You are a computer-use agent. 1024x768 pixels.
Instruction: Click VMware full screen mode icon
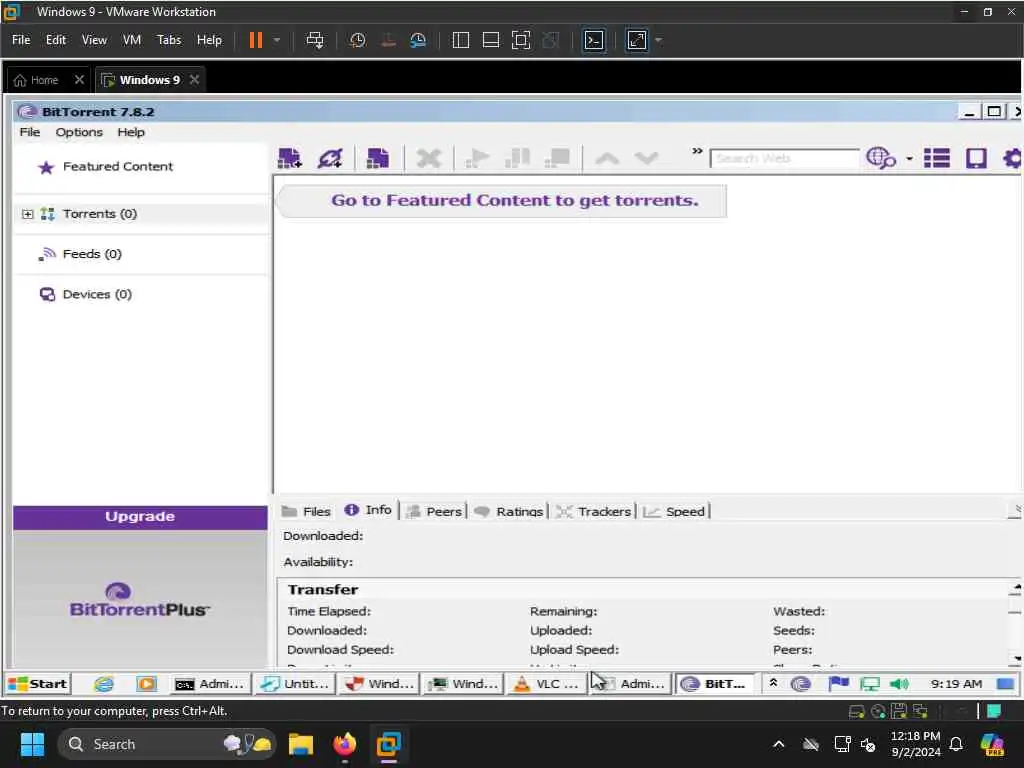(520, 40)
